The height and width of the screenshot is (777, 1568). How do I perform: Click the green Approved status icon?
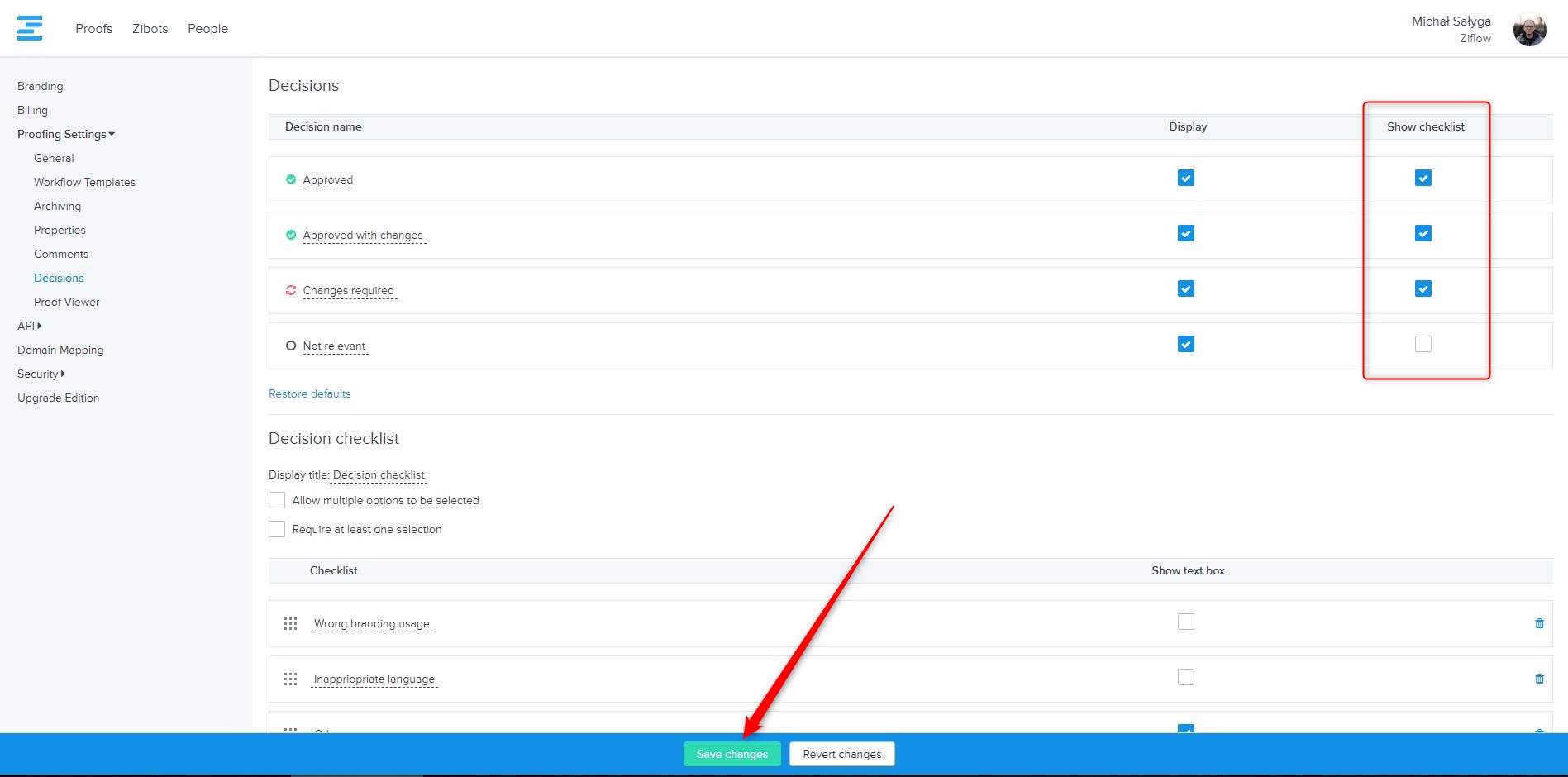291,179
